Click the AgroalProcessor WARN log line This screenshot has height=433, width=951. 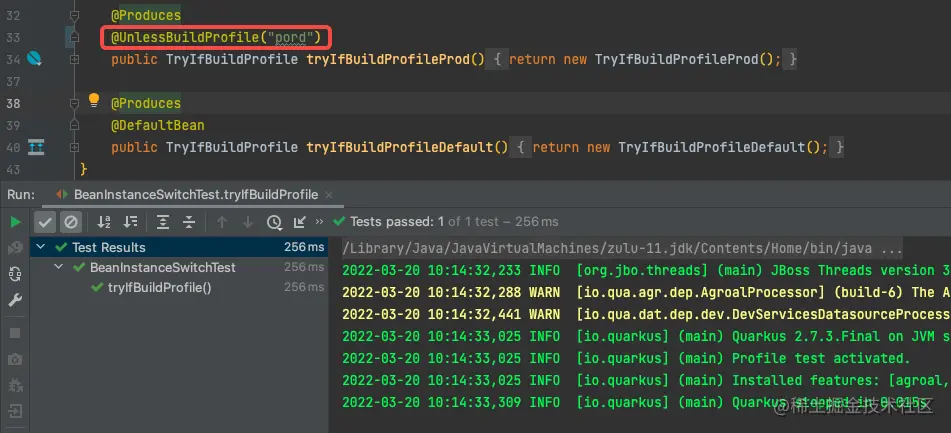647,292
